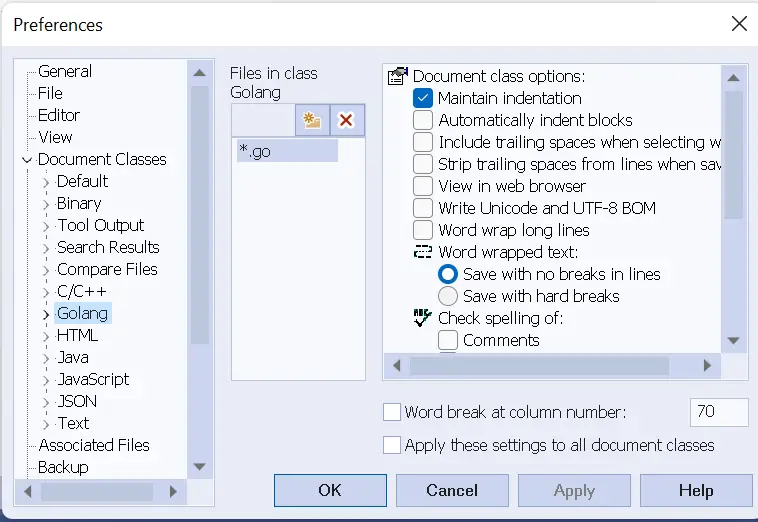The width and height of the screenshot is (758, 522).
Task: Click the options list vertical scrollbar thumb
Action: pyautogui.click(x=733, y=155)
